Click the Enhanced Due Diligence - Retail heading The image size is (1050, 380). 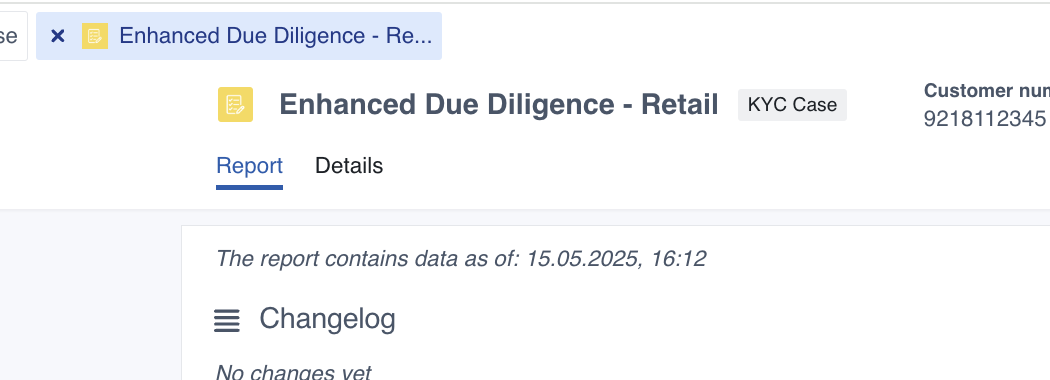(498, 105)
